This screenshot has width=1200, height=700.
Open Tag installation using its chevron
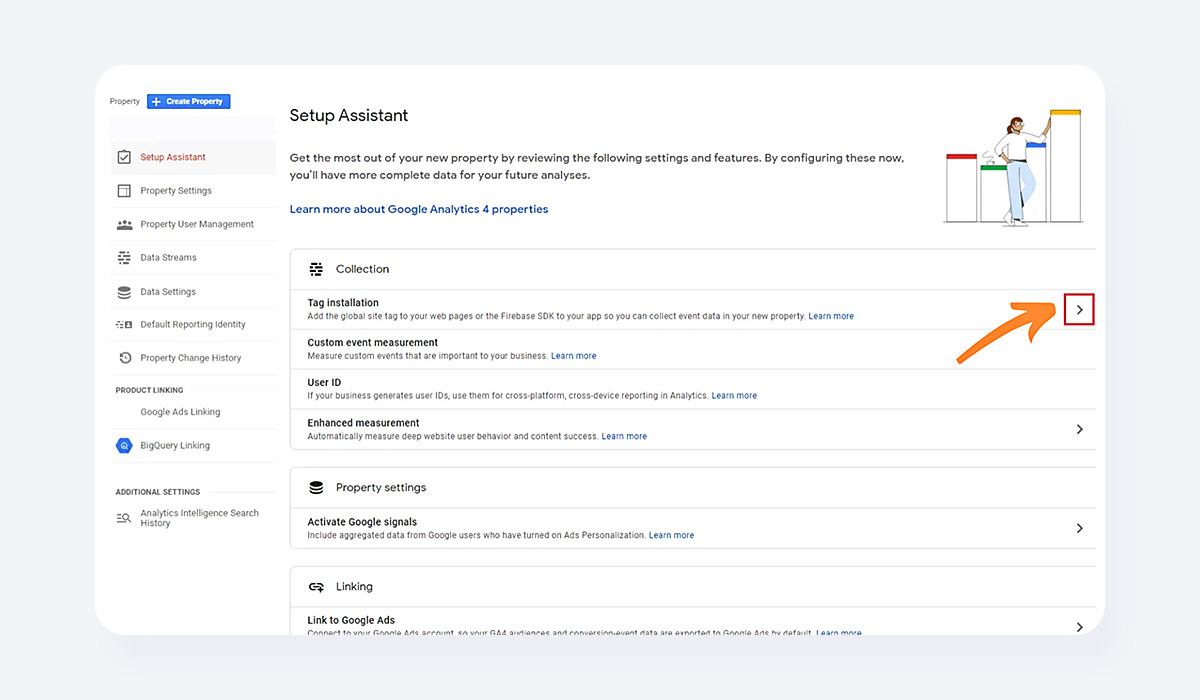[x=1079, y=310]
